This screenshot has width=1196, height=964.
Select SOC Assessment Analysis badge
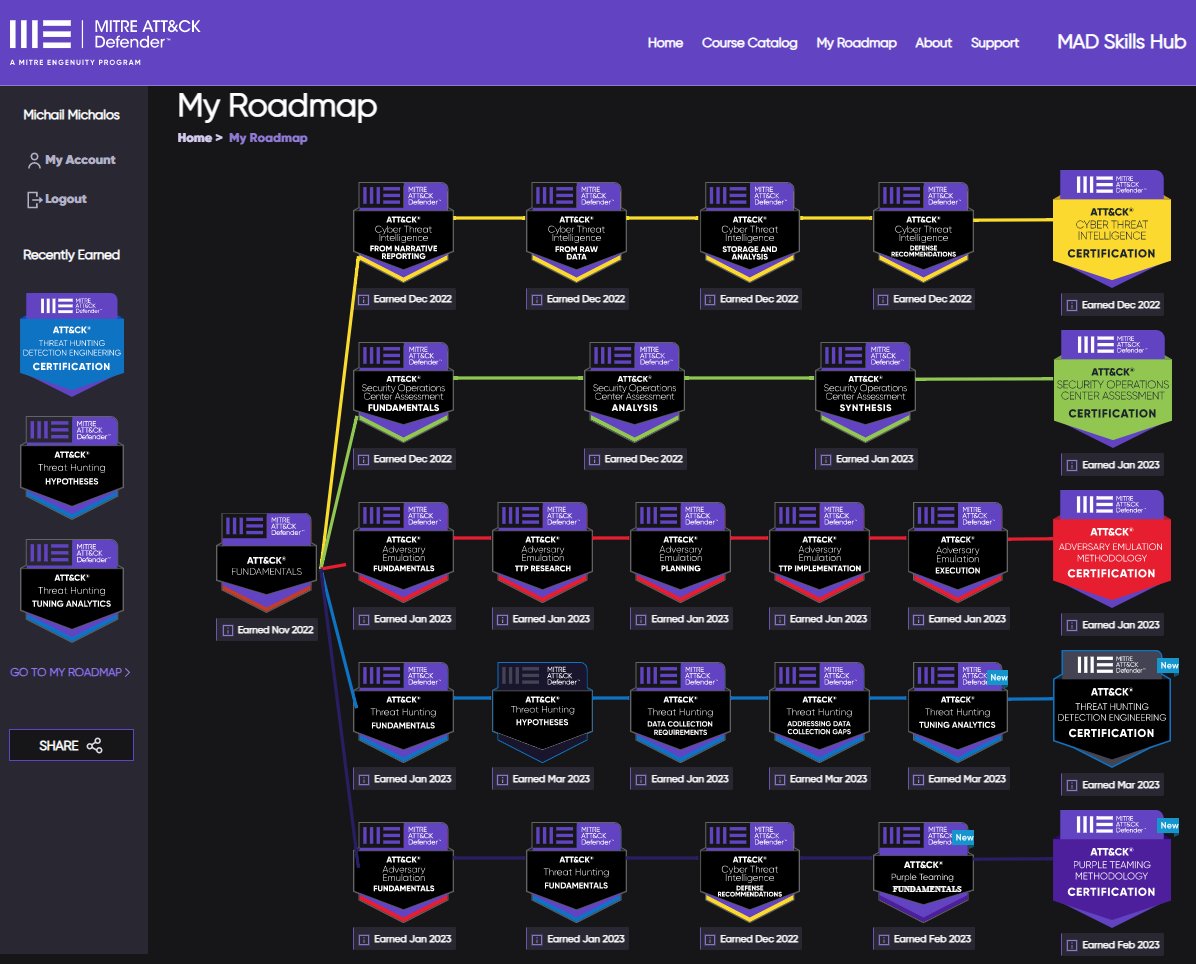pos(635,392)
